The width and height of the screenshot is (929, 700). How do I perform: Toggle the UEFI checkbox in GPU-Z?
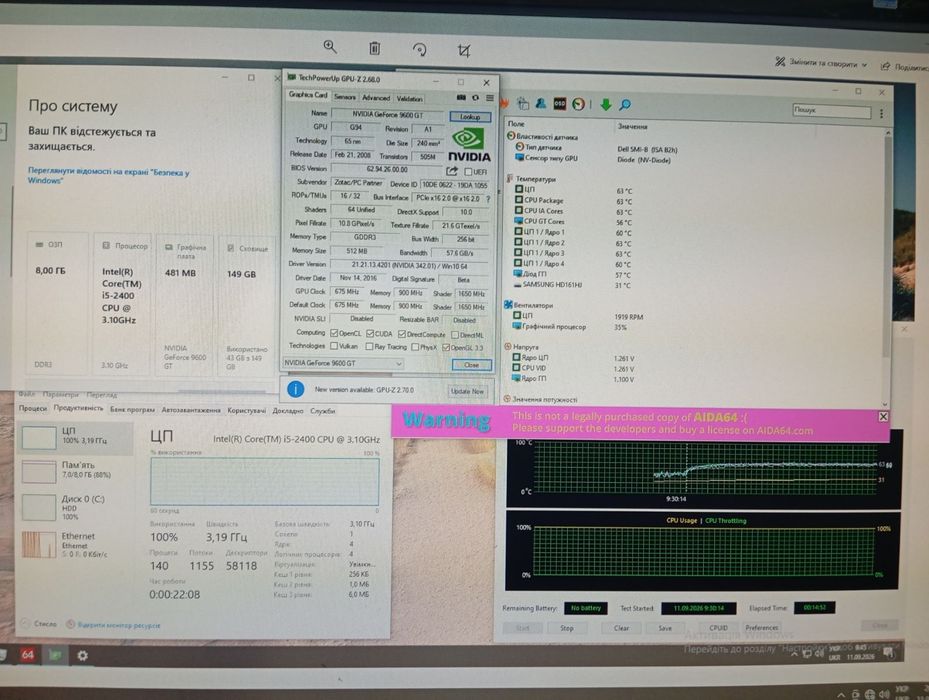click(x=468, y=172)
